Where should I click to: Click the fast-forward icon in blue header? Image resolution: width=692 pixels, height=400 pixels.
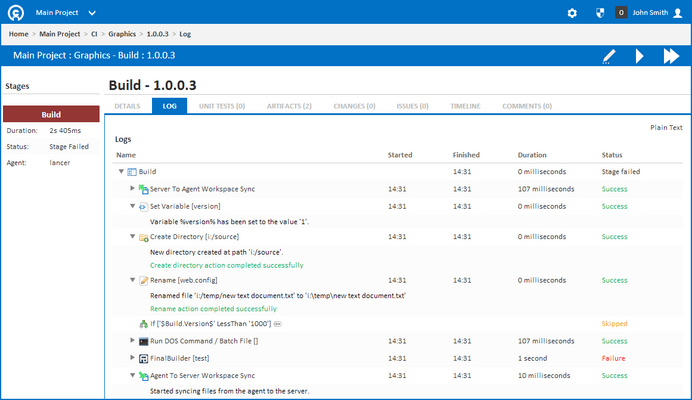point(671,57)
